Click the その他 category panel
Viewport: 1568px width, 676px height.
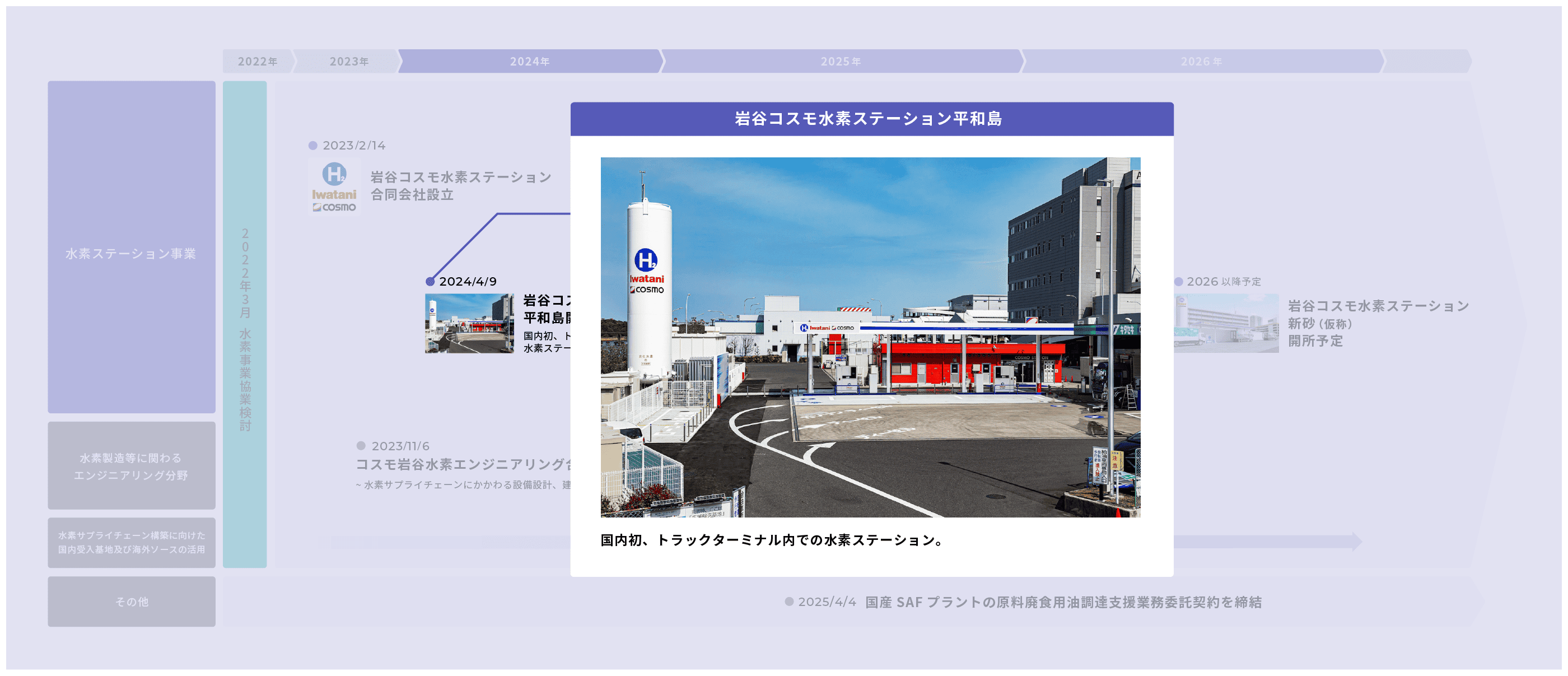[x=132, y=602]
